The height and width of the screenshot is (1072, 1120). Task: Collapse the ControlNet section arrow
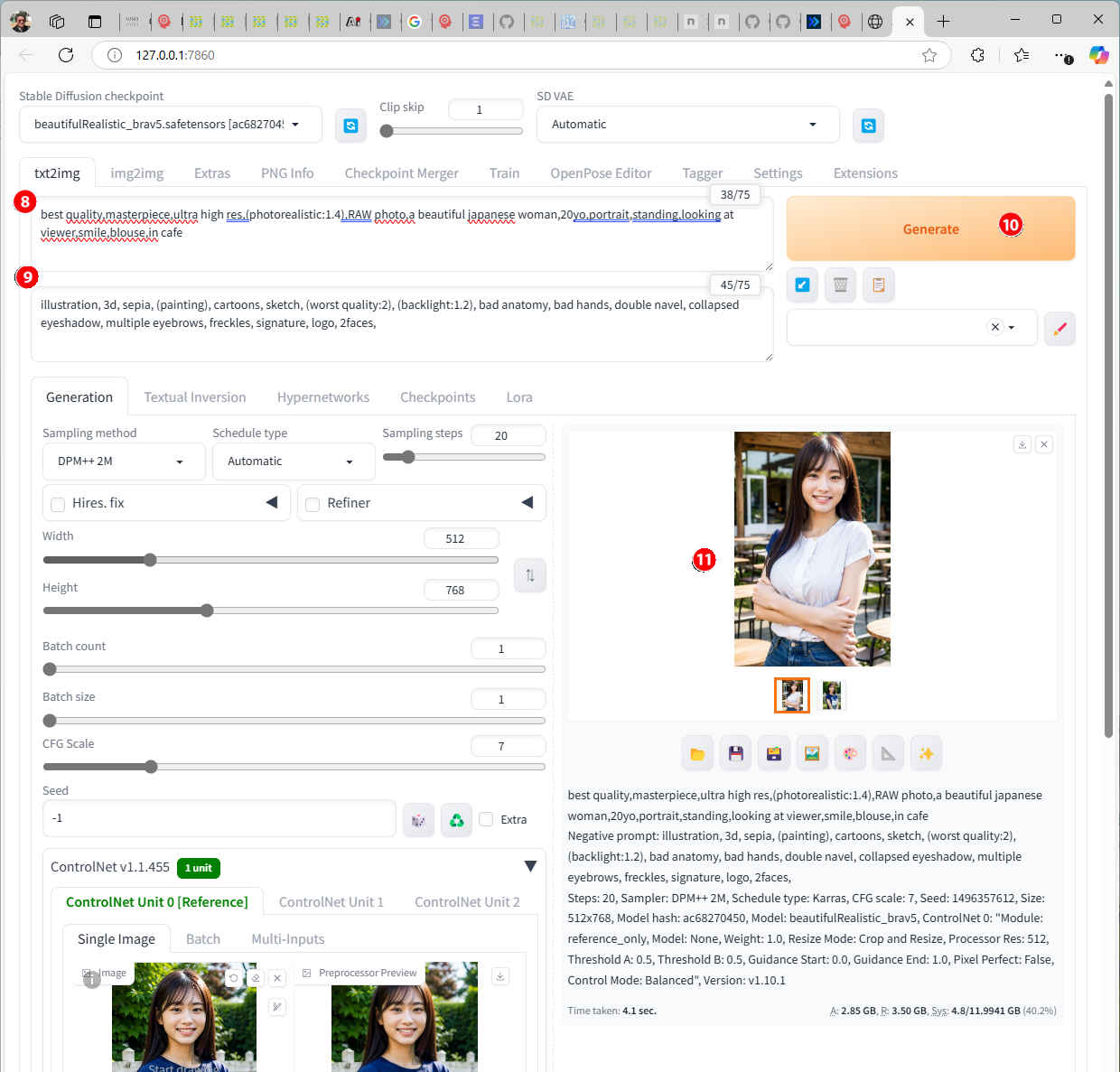(530, 867)
